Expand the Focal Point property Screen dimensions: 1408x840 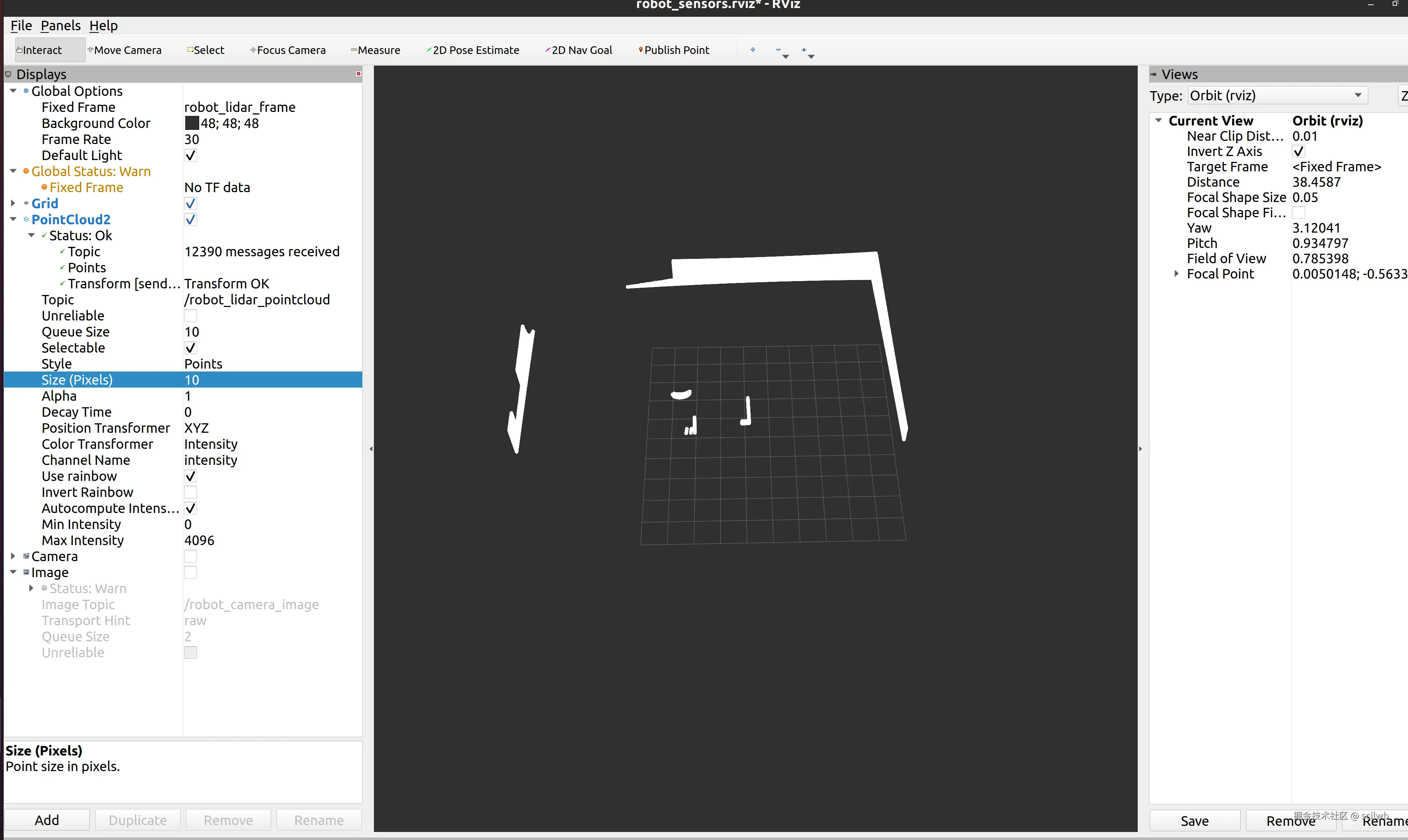1176,274
